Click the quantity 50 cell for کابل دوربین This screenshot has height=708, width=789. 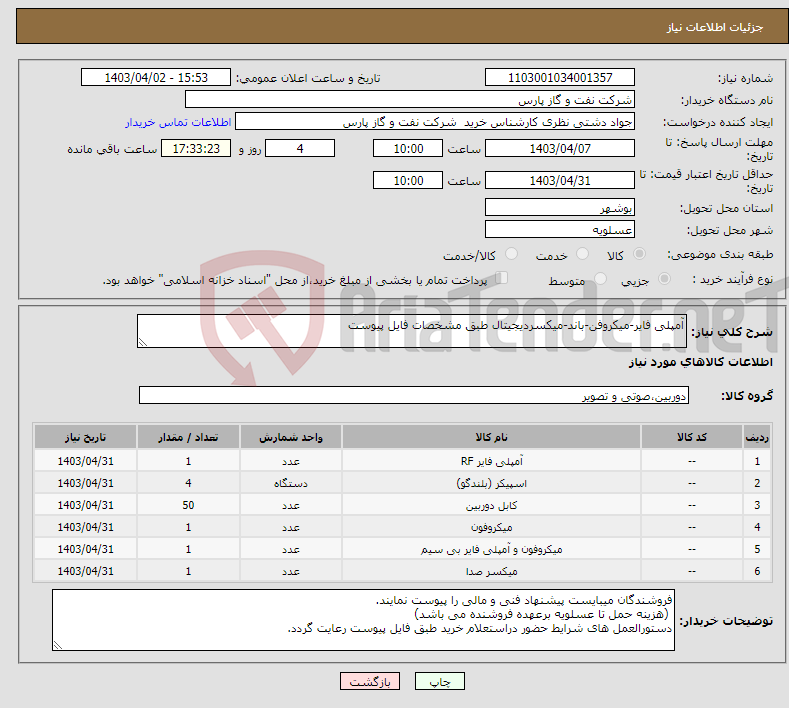(x=188, y=505)
